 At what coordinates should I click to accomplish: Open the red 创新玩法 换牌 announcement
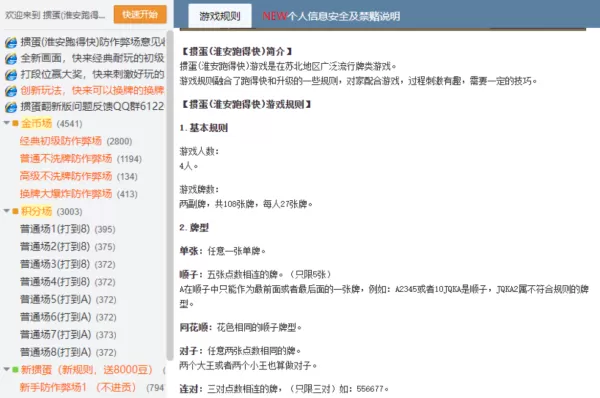tap(92, 90)
